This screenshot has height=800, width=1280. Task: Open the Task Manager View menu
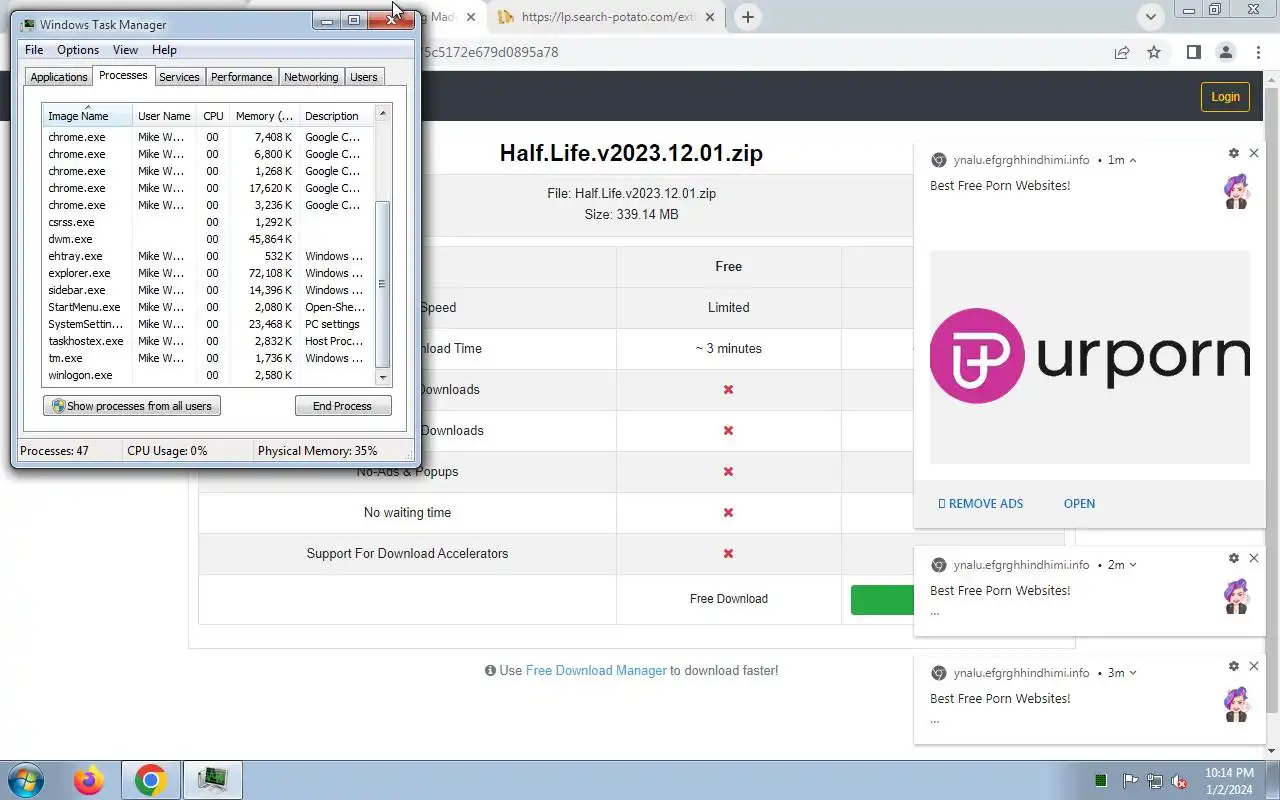(125, 50)
